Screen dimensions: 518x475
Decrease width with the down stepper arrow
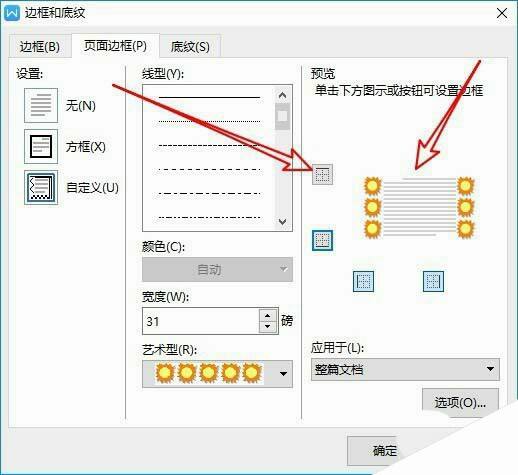[x=268, y=327]
